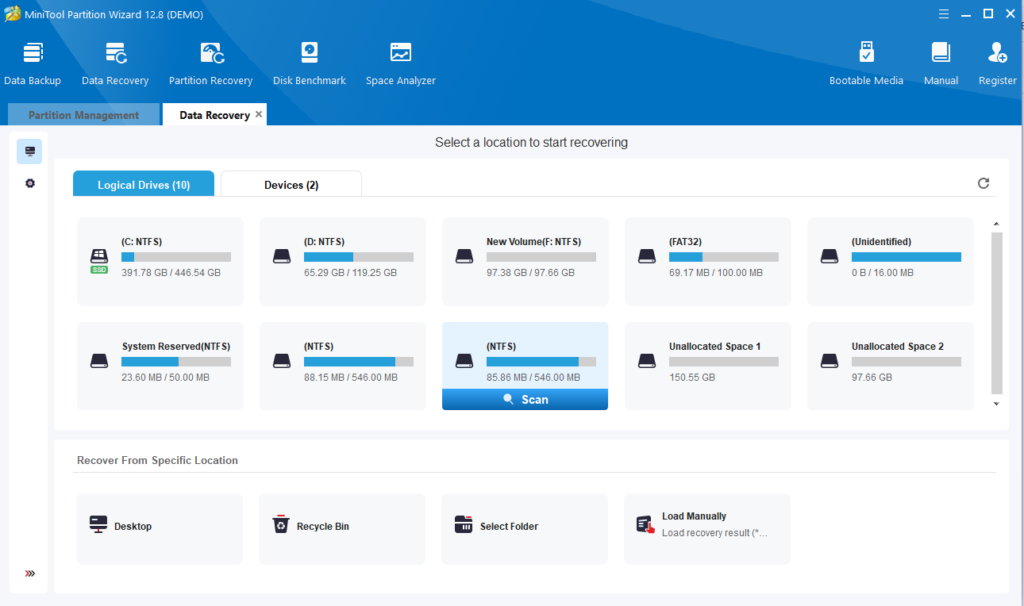Image resolution: width=1024 pixels, height=606 pixels.
Task: Switch to the Devices (2) tab
Action: click(x=291, y=184)
